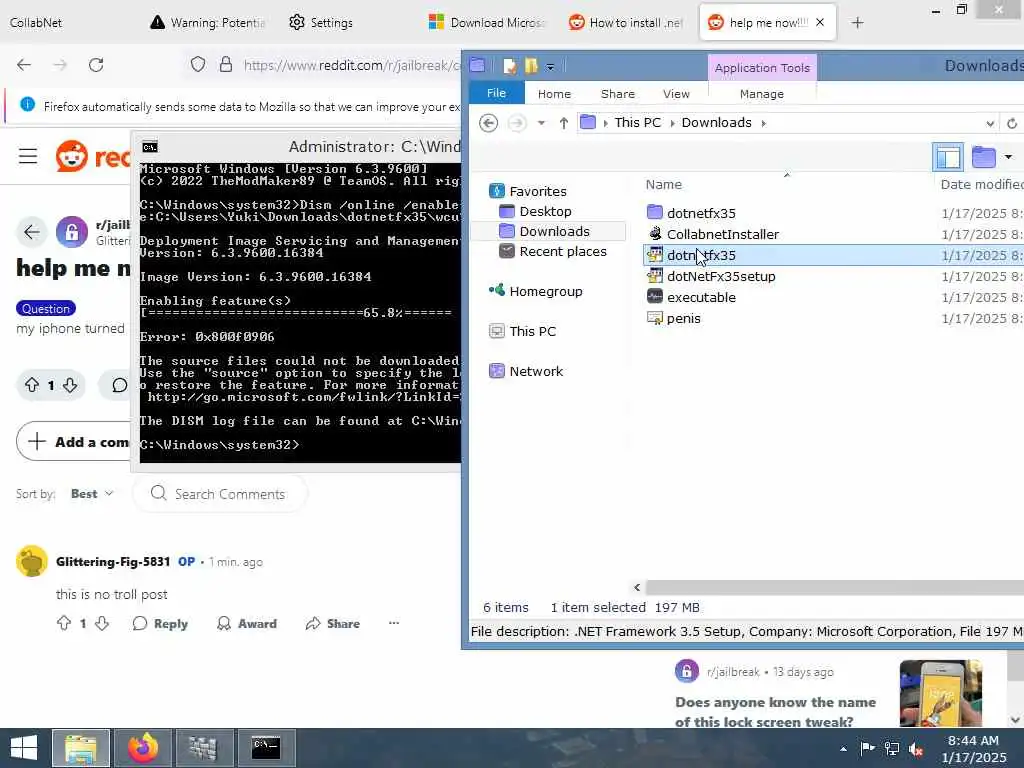This screenshot has height=768, width=1024.
Task: Upvote the 'this is no troll post' comment
Action: tap(64, 624)
